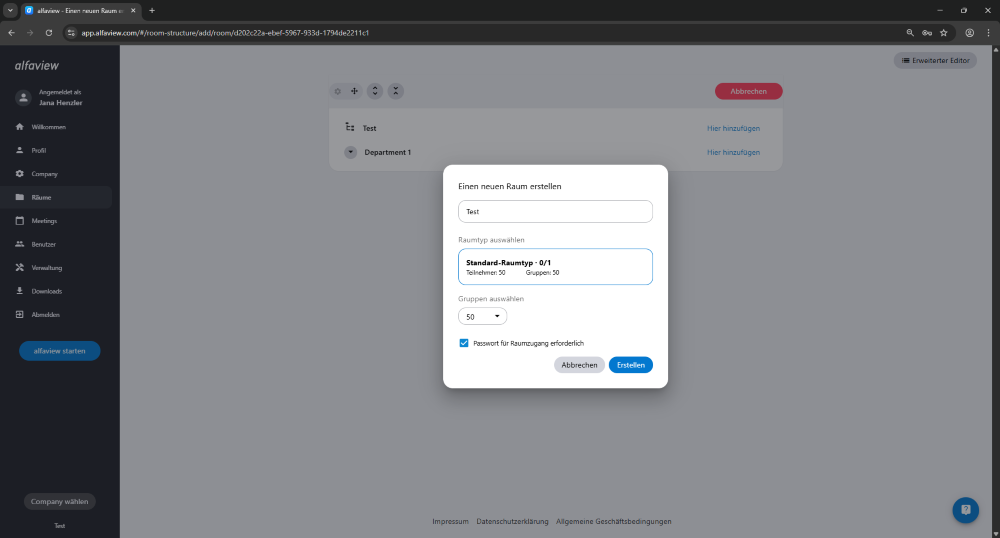The width and height of the screenshot is (1000, 538).
Task: Click Abbrechen in the dialog
Action: coord(579,365)
